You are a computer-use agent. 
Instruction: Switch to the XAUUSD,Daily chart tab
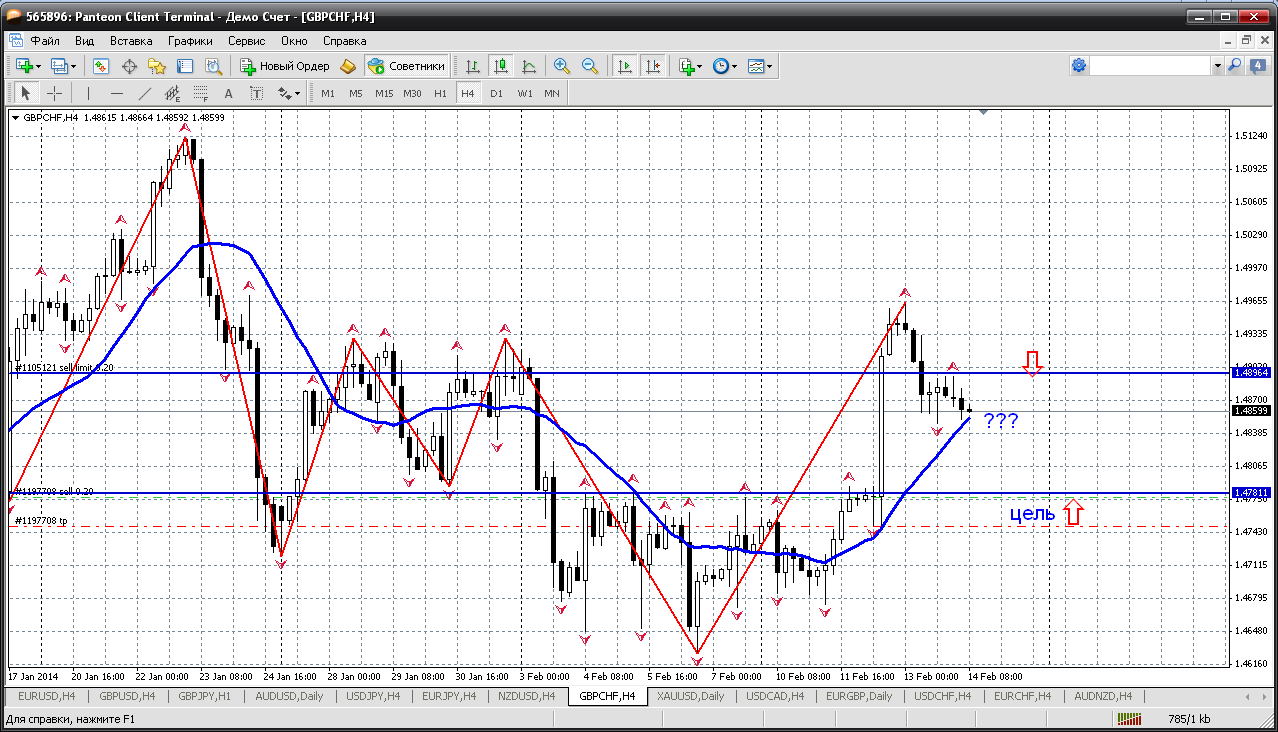691,696
